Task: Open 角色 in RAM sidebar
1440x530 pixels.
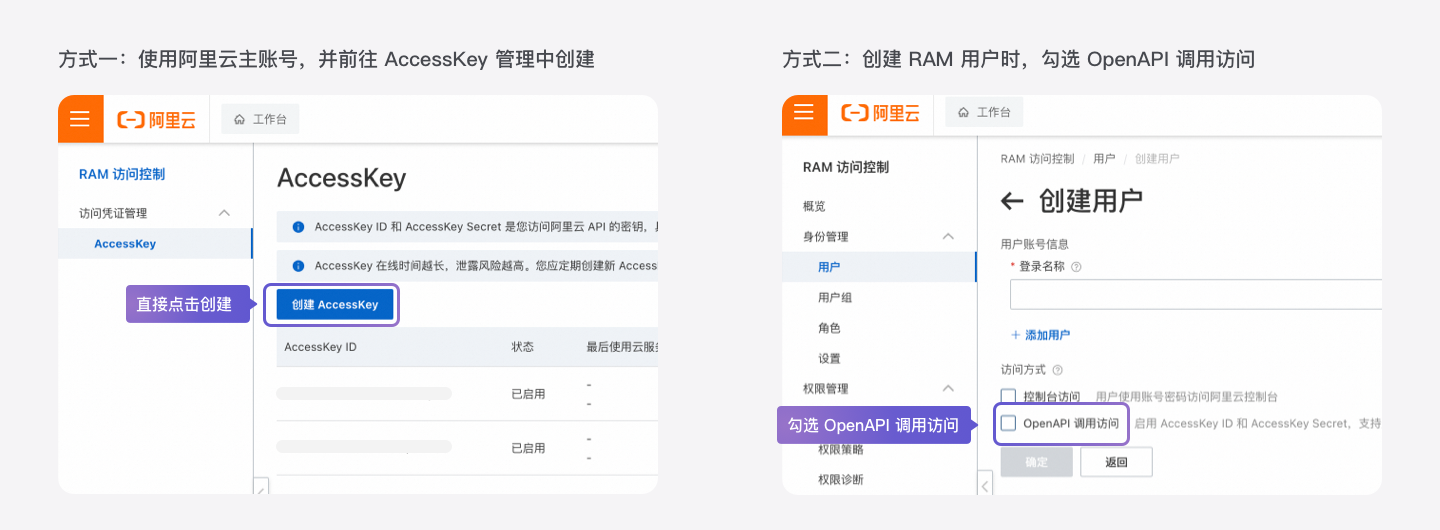Action: [829, 328]
